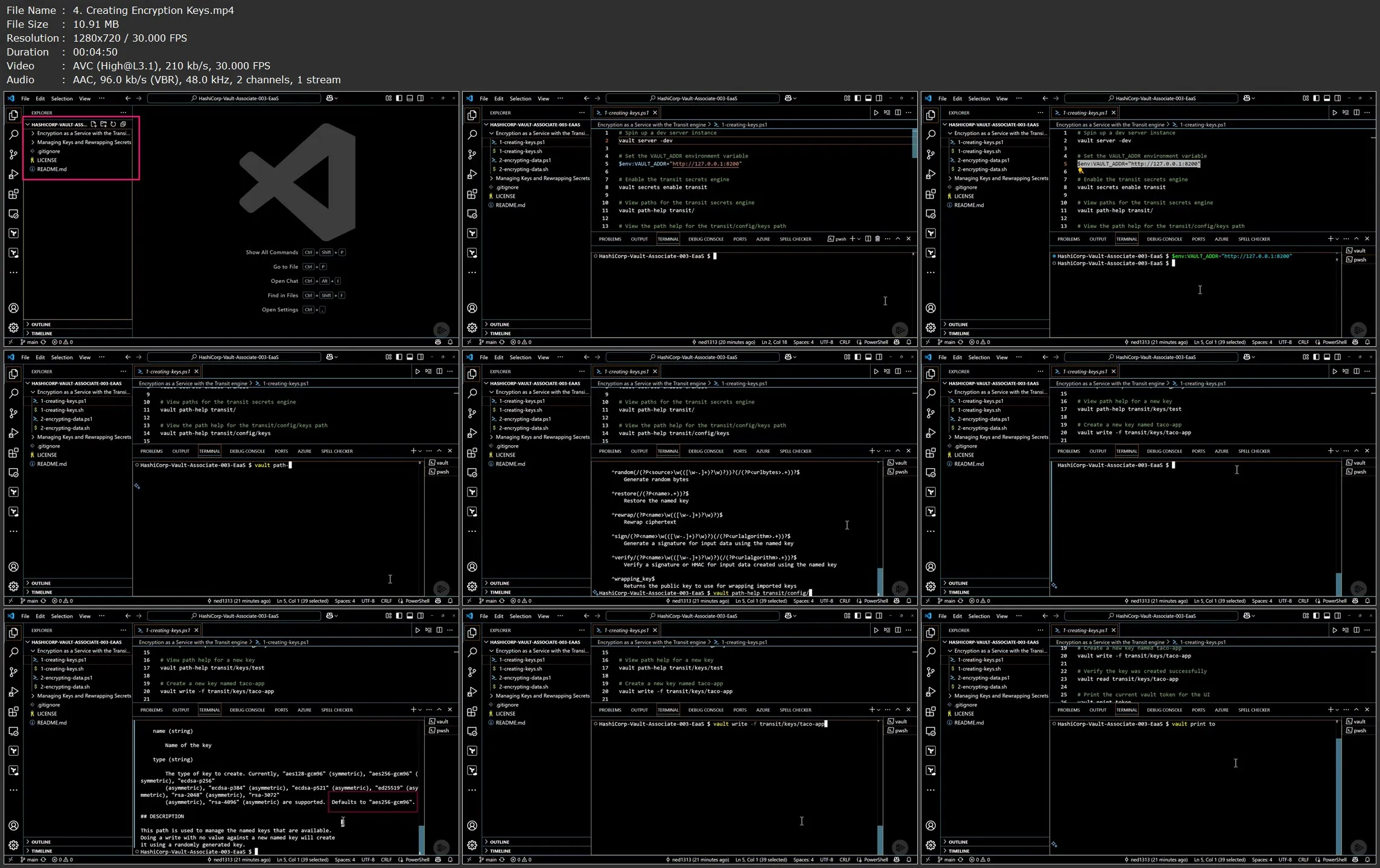Open Search view in top-left frame's activity bar
The height and width of the screenshot is (868, 1380).
(13, 135)
